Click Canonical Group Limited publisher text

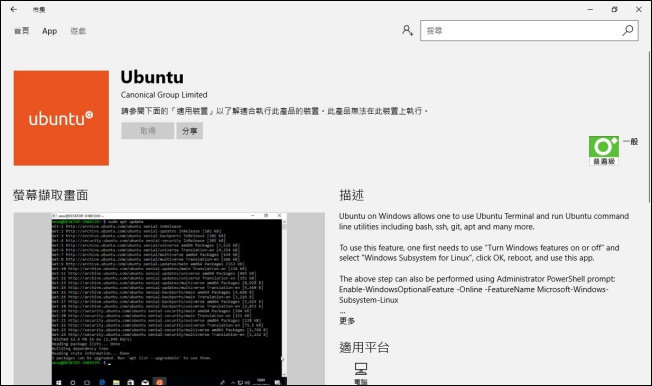[x=164, y=95]
